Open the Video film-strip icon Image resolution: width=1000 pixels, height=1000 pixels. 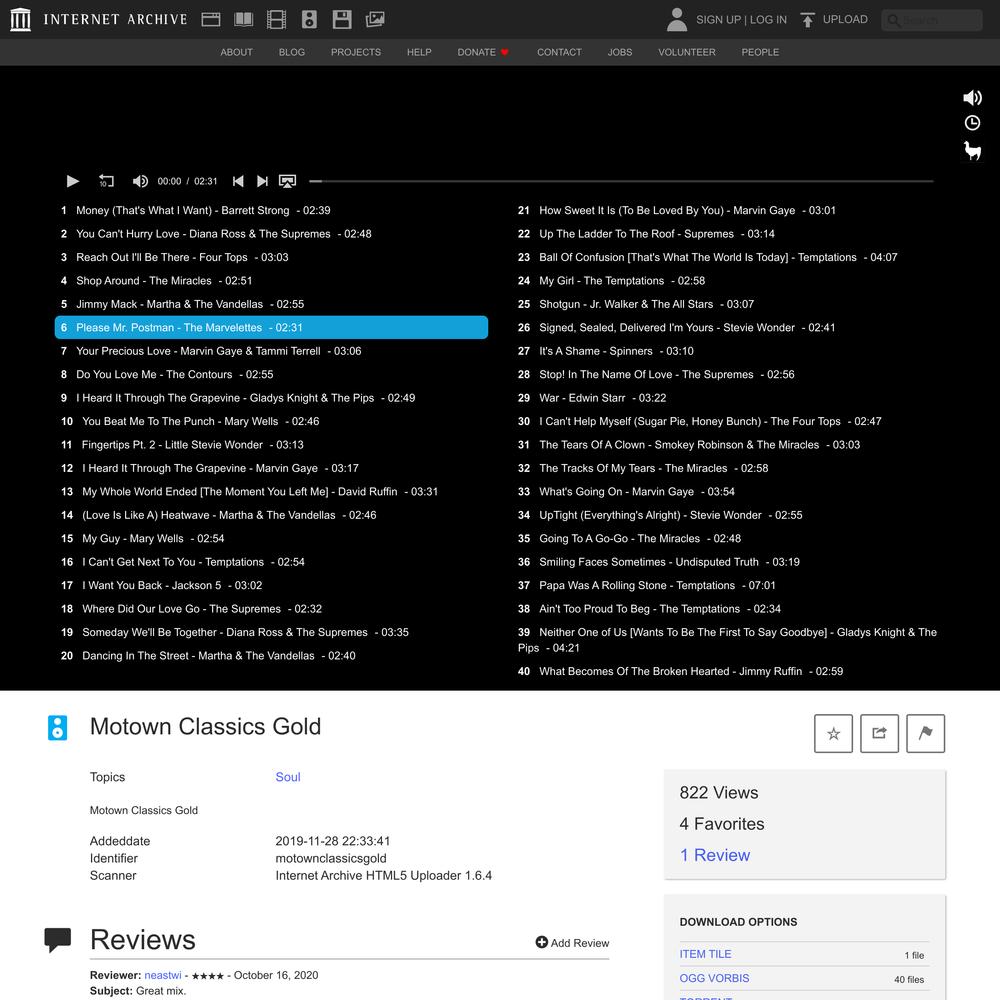point(276,19)
